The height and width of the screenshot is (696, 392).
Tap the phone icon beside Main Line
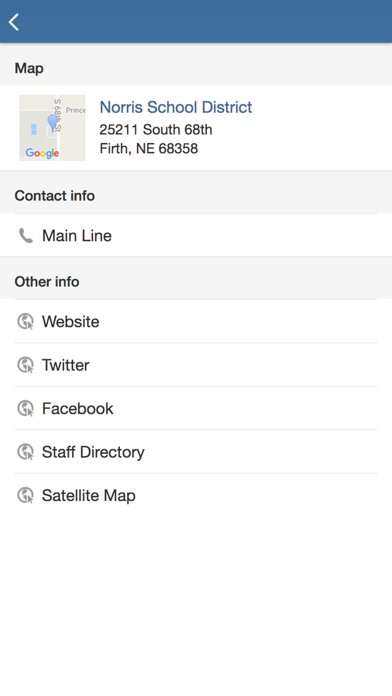point(26,236)
